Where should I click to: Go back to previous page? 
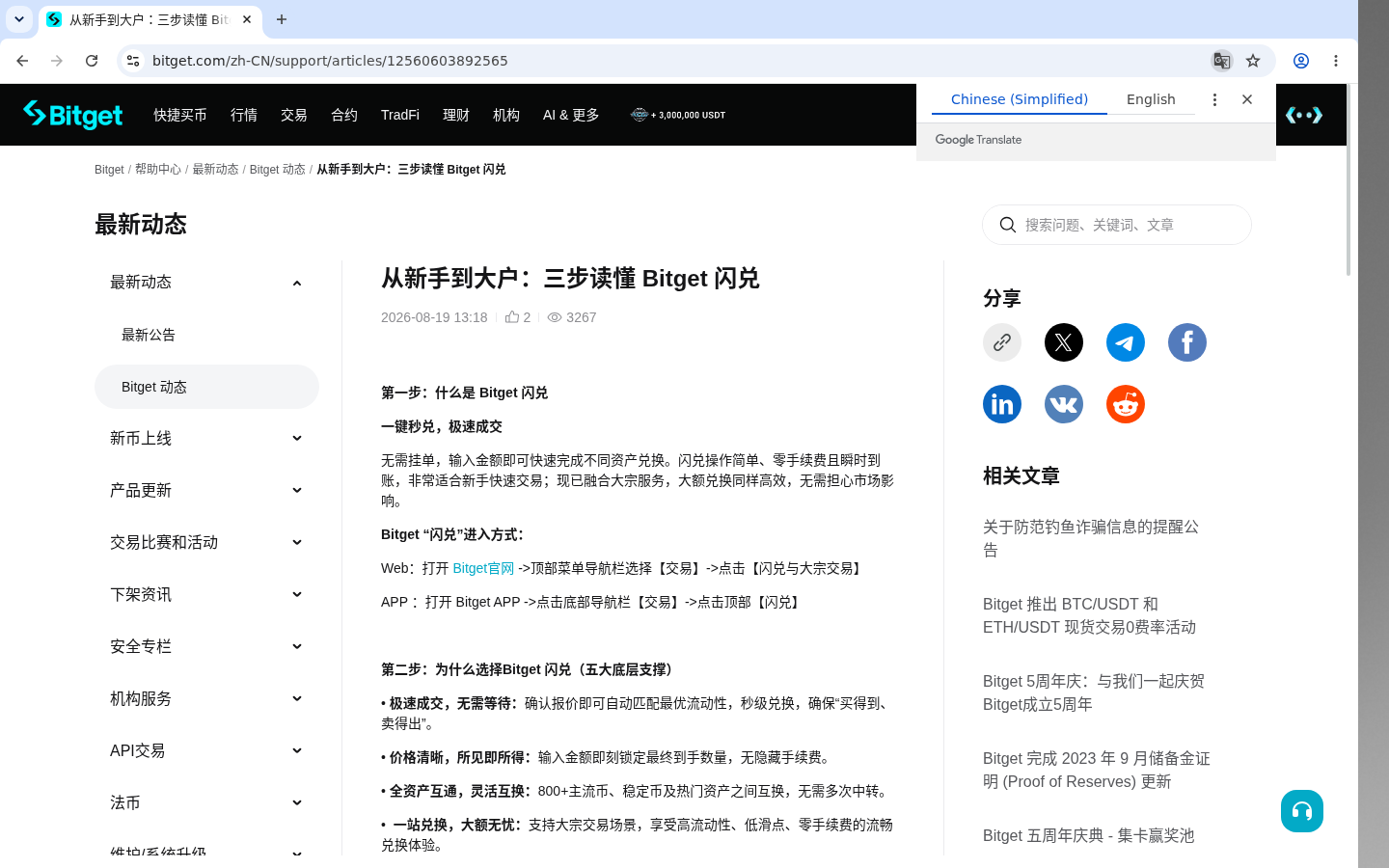click(22, 61)
